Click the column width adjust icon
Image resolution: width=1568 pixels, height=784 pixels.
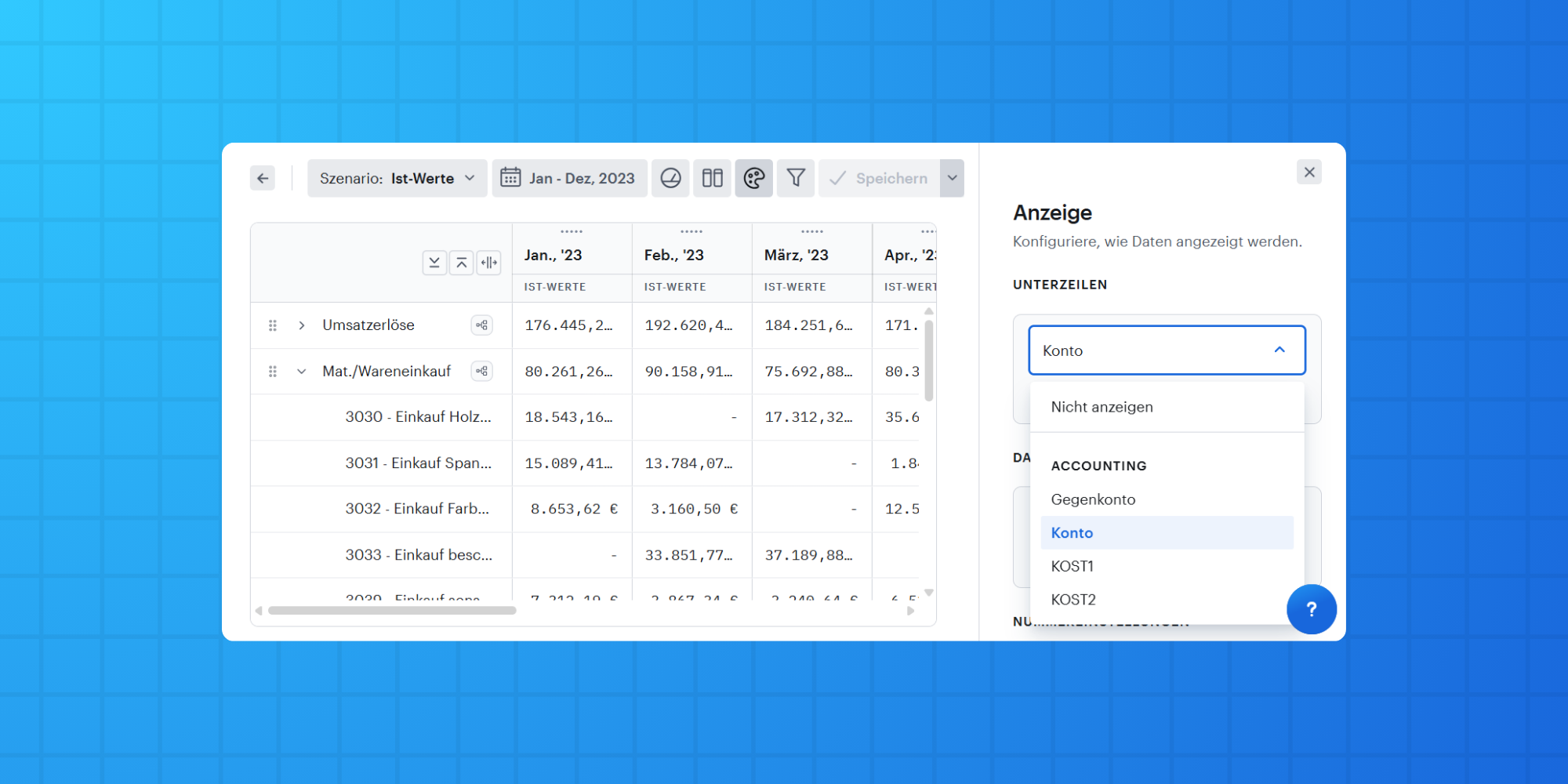click(x=488, y=263)
